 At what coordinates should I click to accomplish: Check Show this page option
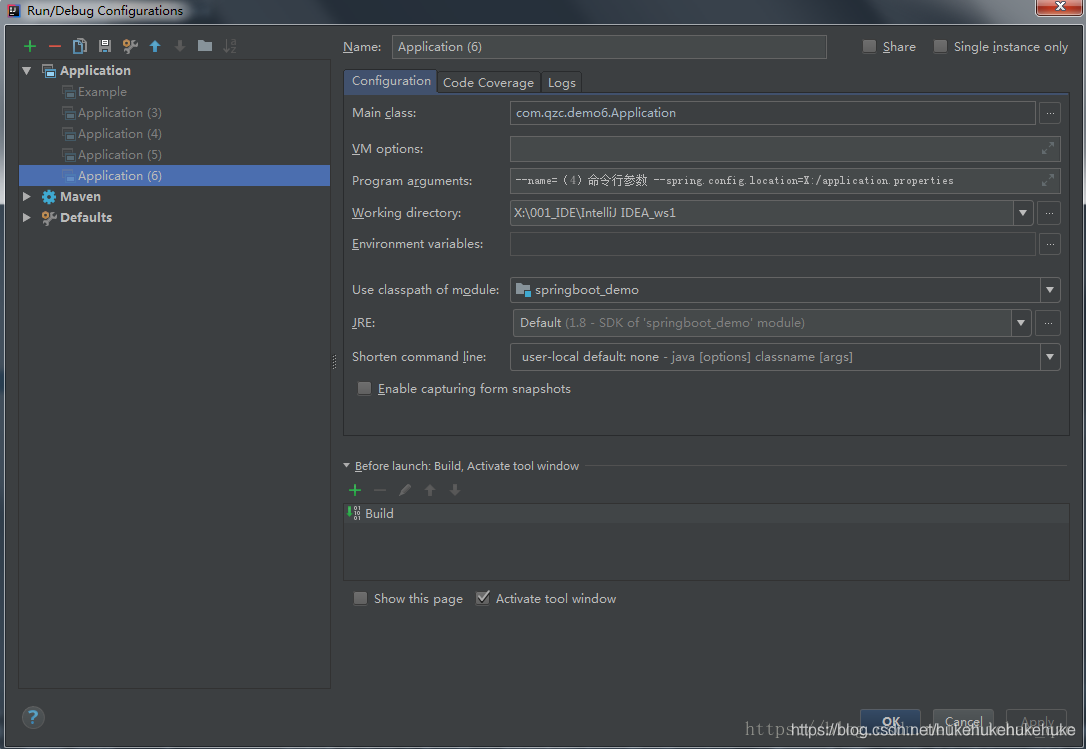pos(360,599)
